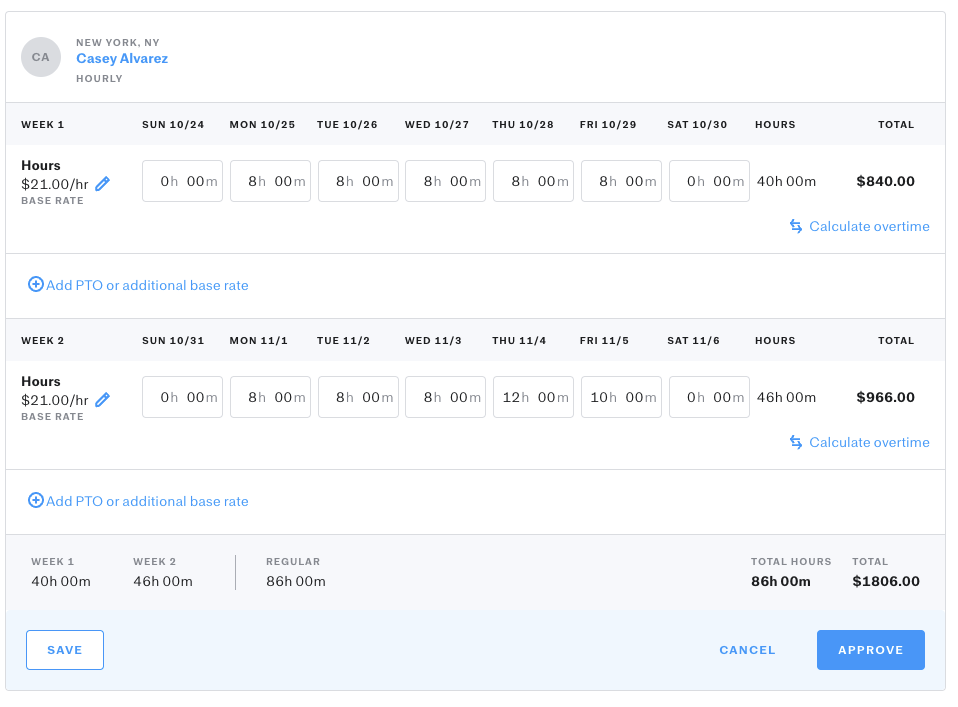Screen dimensions: 958x707
Task: Click Calculate overtime for Week 2
Action: [868, 442]
